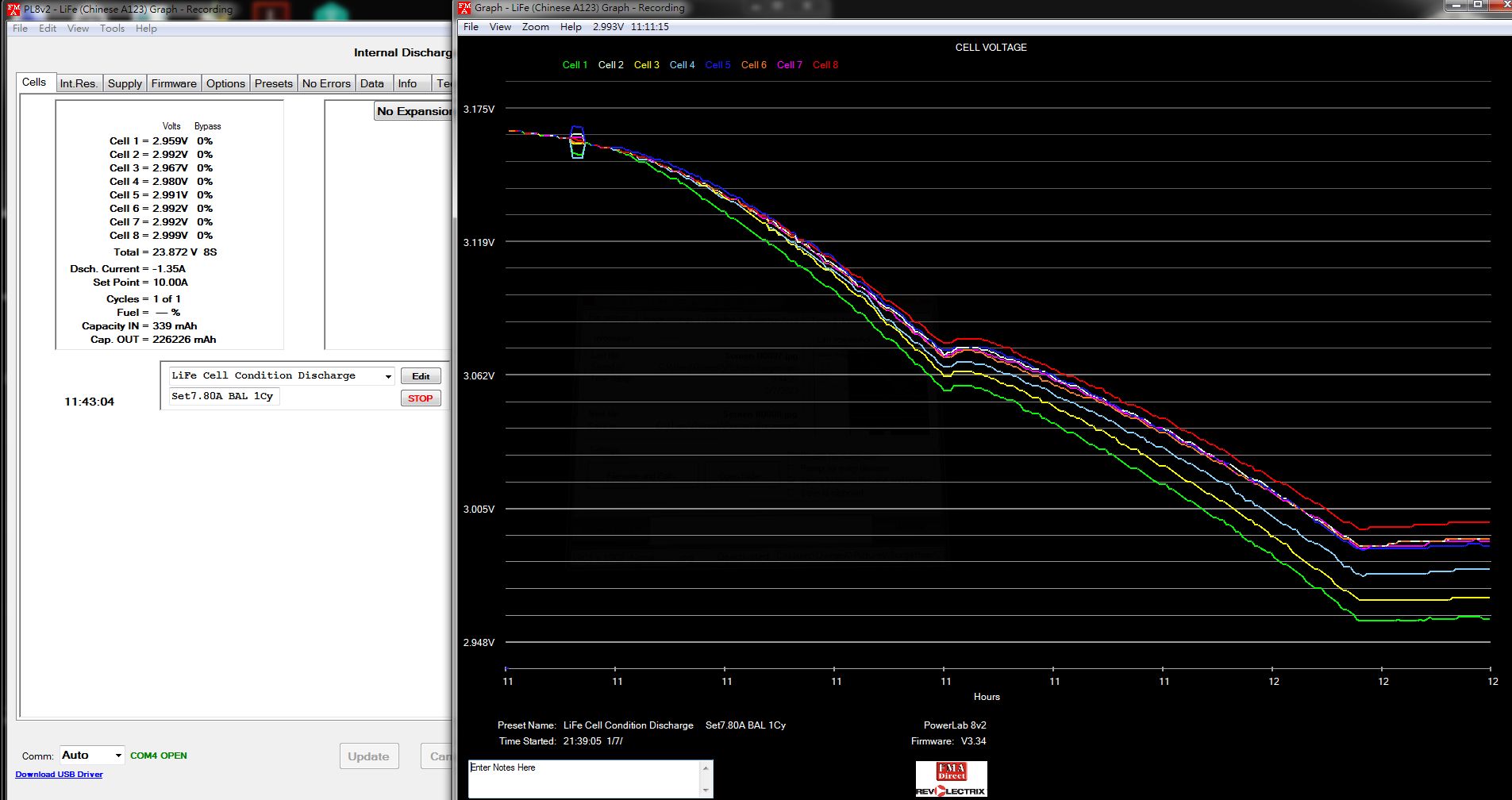The width and height of the screenshot is (1512, 800).
Task: Click the Edit preset button
Action: click(x=421, y=376)
